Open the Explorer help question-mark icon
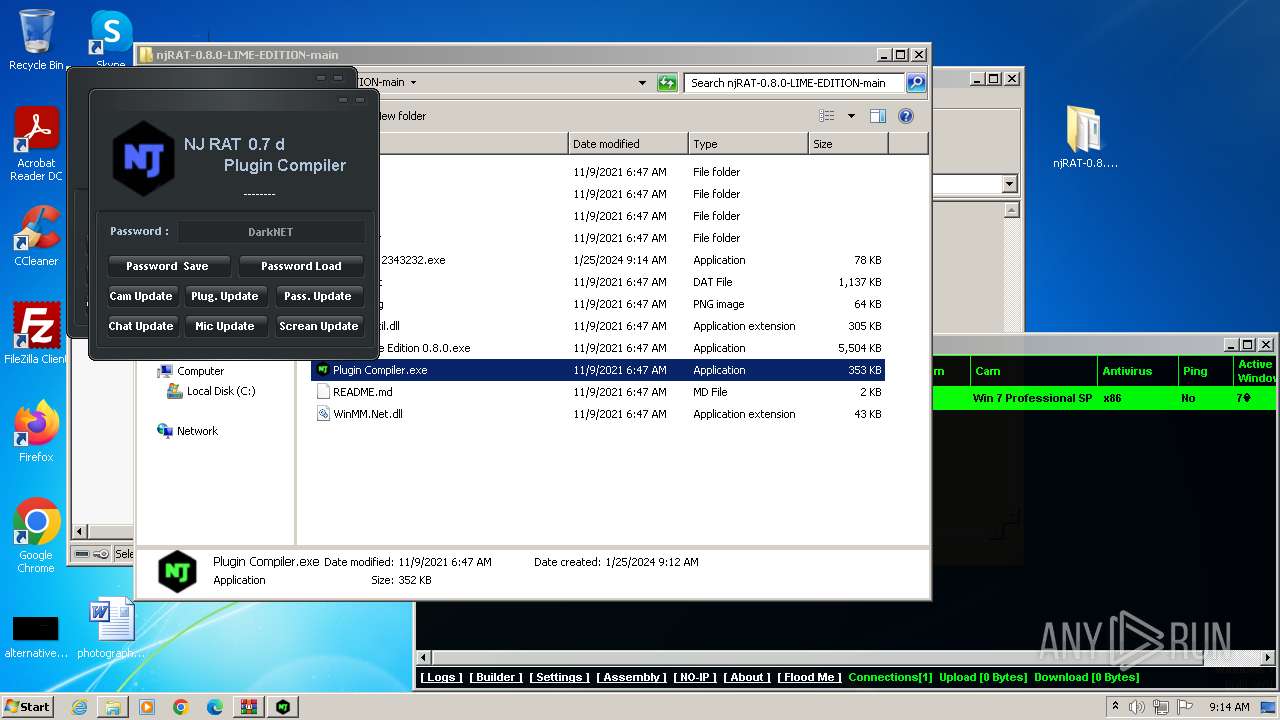 [906, 116]
